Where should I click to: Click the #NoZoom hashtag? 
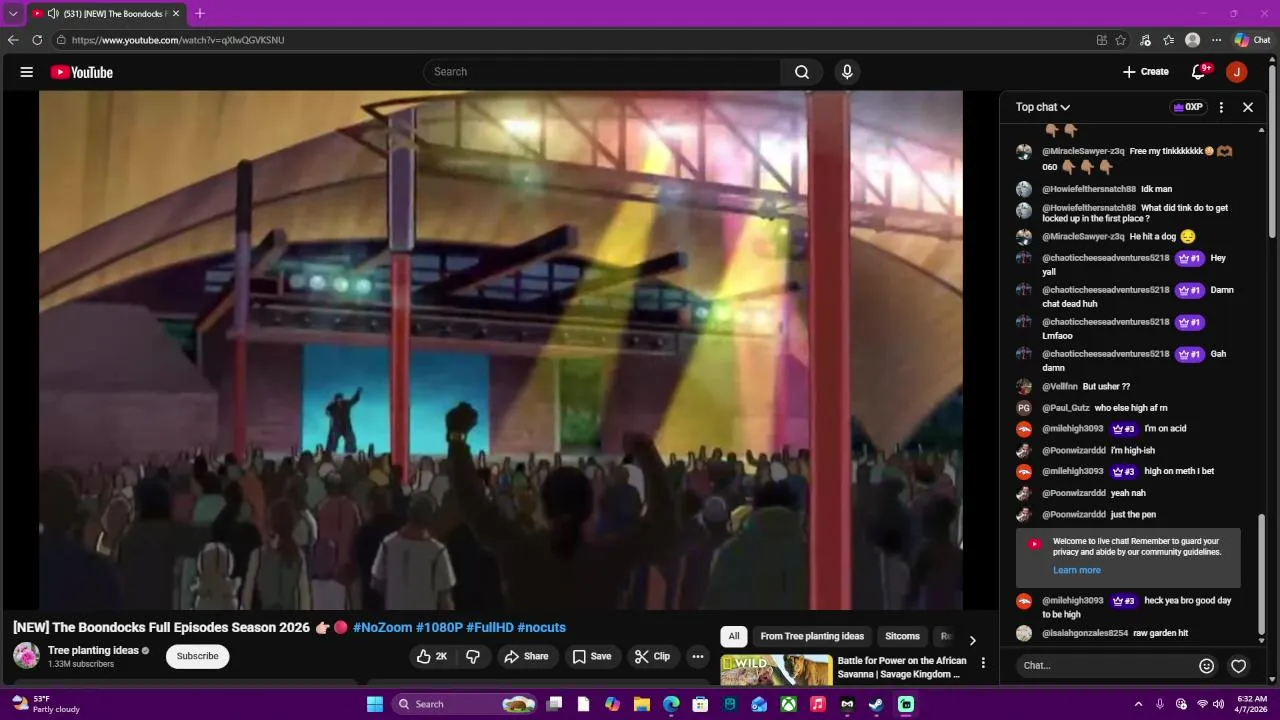(383, 627)
